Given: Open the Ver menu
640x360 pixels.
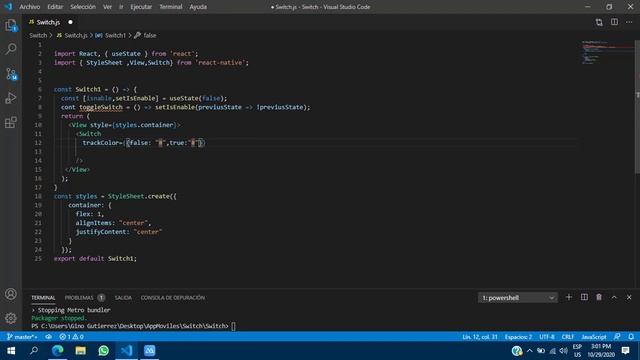Looking at the screenshot, I should coord(107,7).
